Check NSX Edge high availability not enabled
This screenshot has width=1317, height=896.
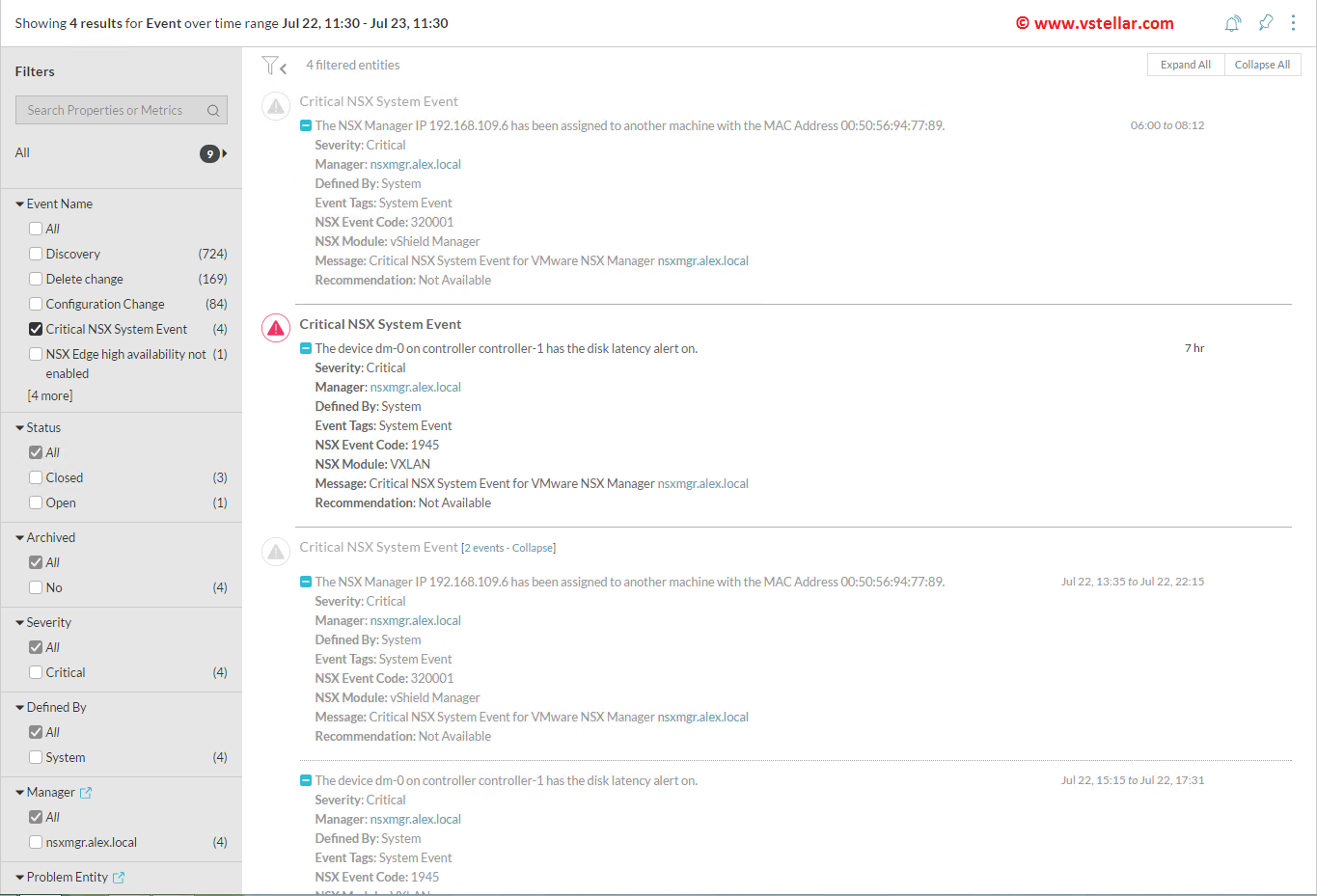36,354
